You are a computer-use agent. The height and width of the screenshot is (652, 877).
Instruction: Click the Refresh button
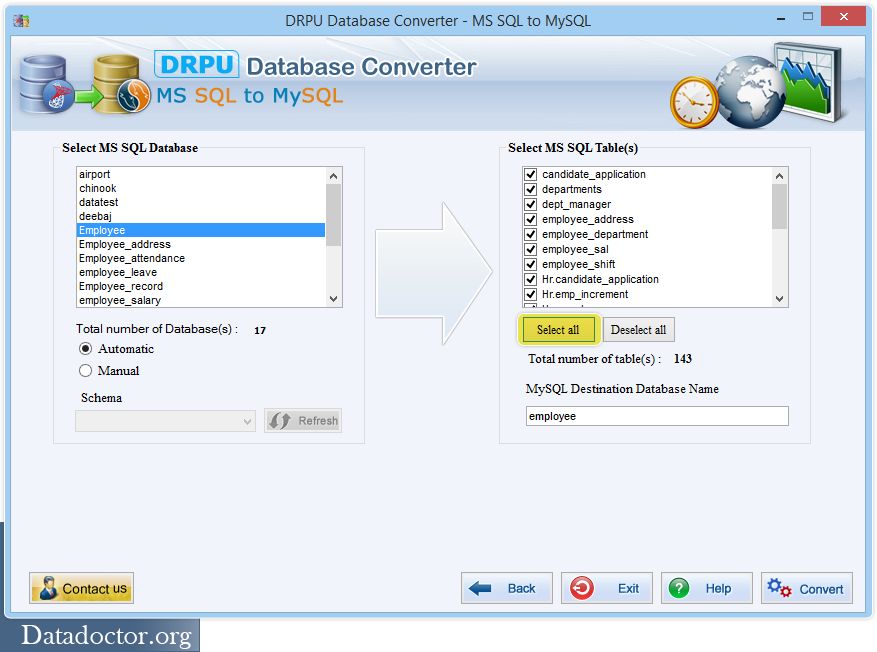[303, 421]
